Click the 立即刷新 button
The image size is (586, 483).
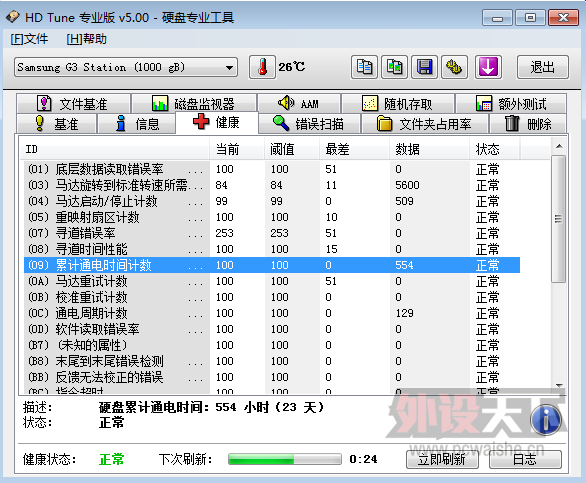442,459
